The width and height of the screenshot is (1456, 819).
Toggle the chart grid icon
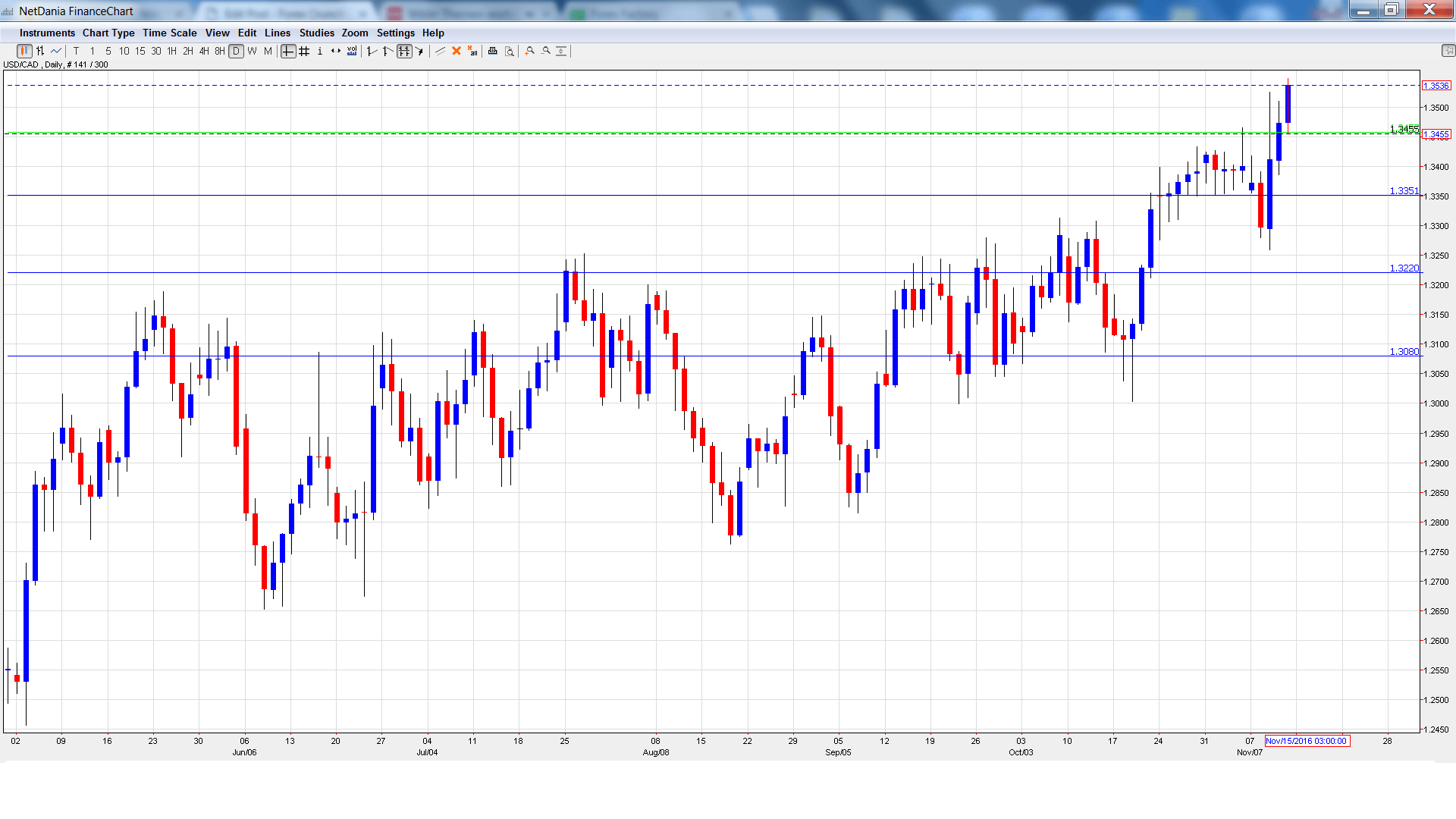[x=304, y=51]
